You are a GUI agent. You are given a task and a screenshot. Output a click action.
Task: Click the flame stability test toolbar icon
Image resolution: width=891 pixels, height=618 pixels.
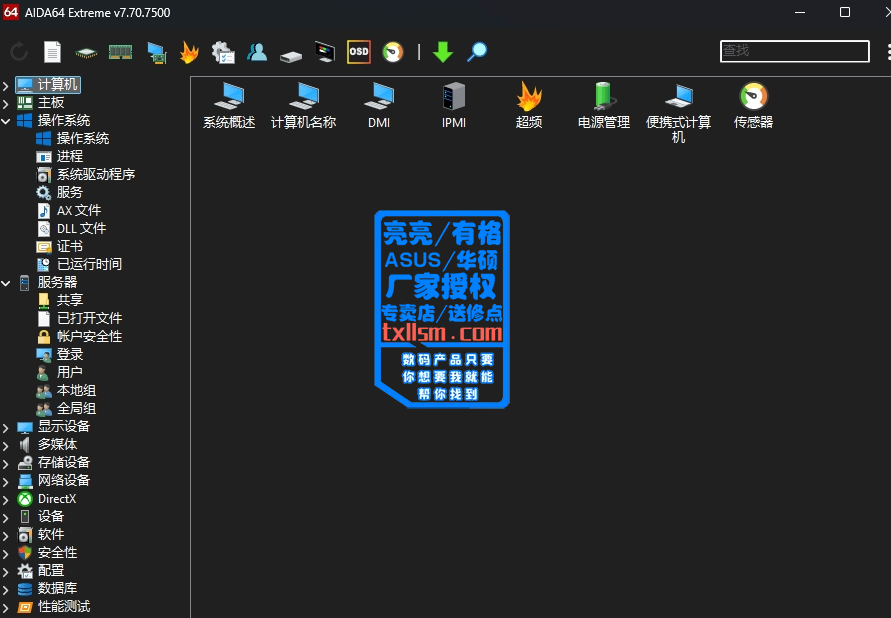[189, 52]
